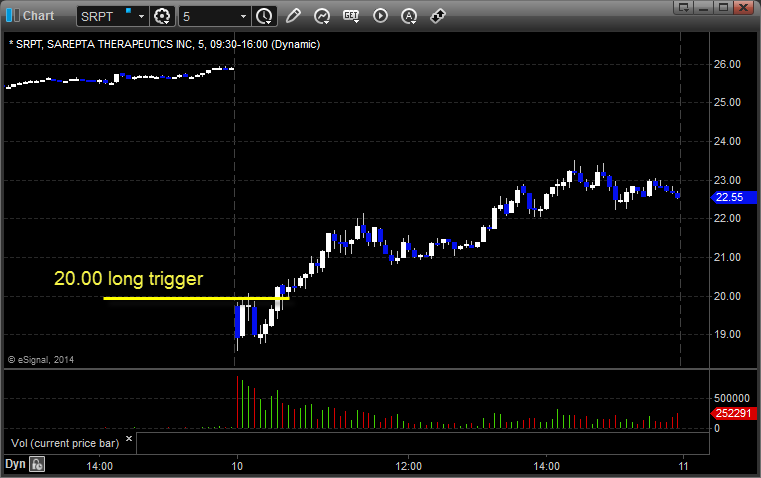Click the '11' date label on time axis

(683, 466)
